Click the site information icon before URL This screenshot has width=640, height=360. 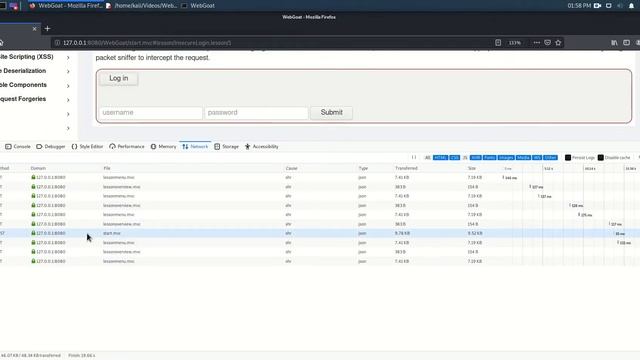[x=58, y=42]
